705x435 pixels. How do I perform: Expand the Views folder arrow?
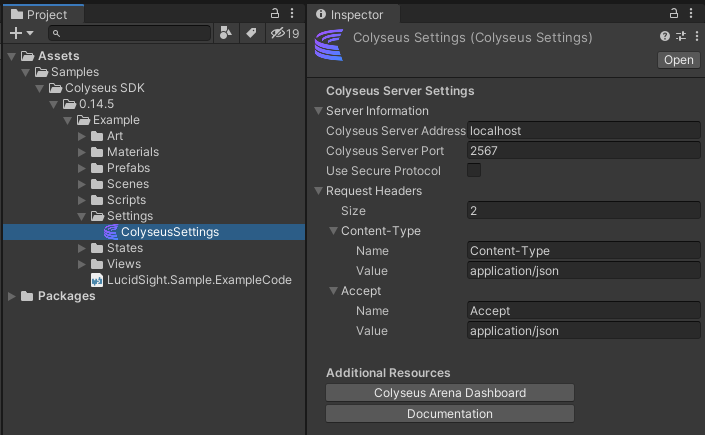tap(82, 264)
